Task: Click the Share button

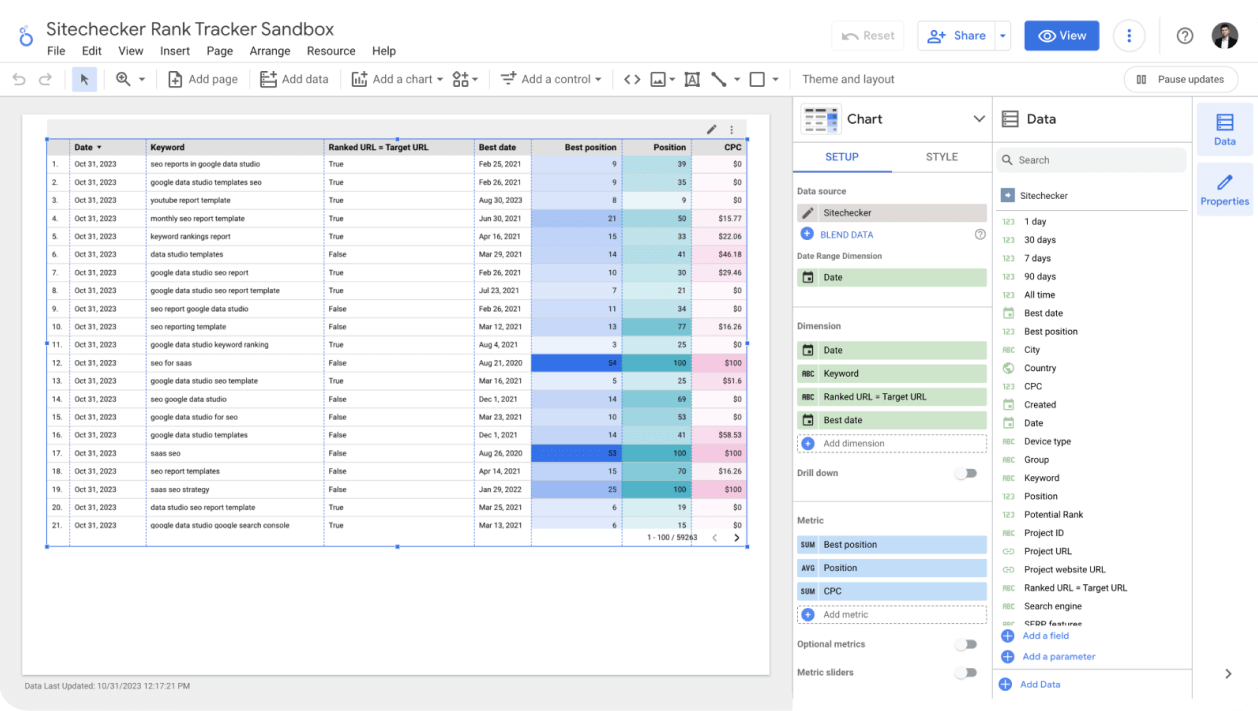Action: point(957,36)
